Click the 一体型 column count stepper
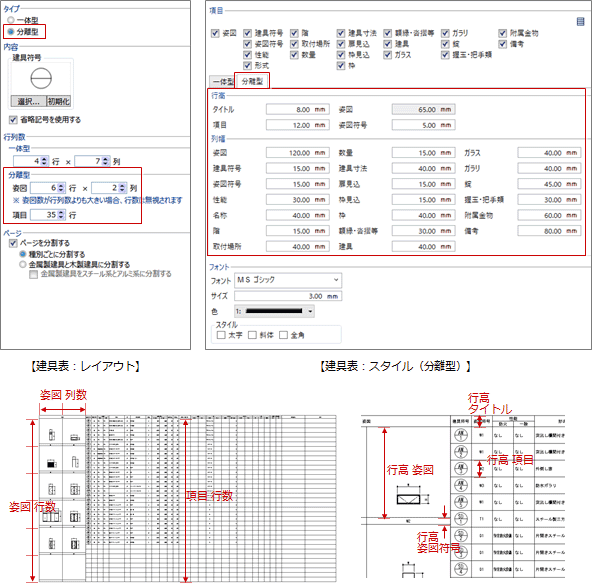 pos(106,161)
